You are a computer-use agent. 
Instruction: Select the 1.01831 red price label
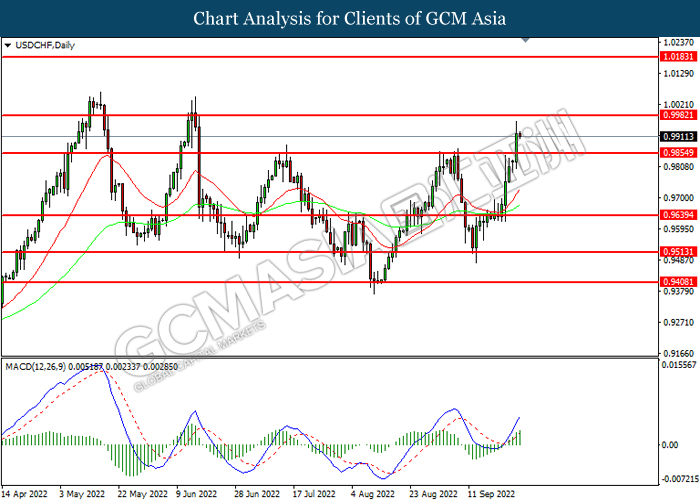(679, 57)
